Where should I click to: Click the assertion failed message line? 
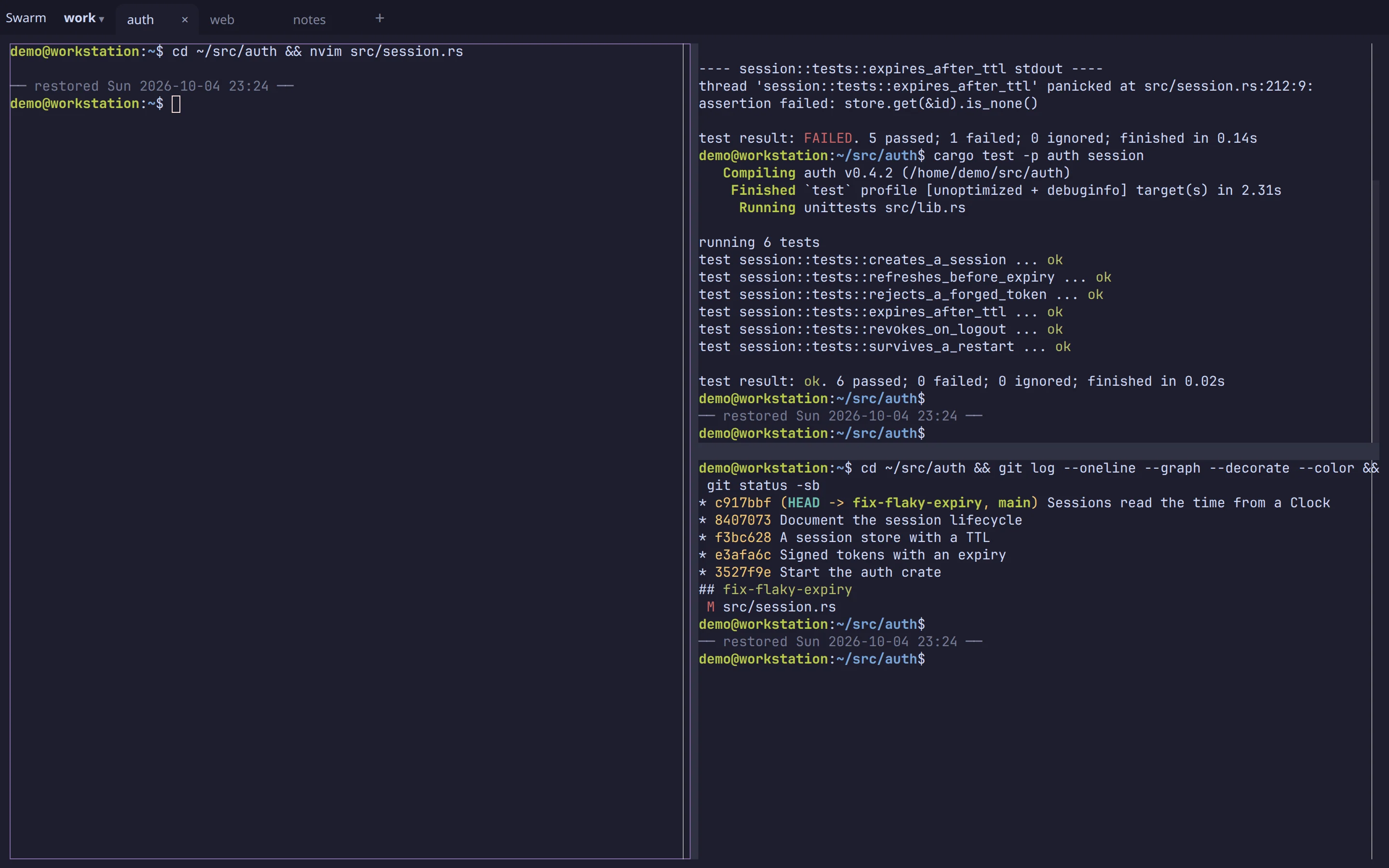[x=868, y=104]
